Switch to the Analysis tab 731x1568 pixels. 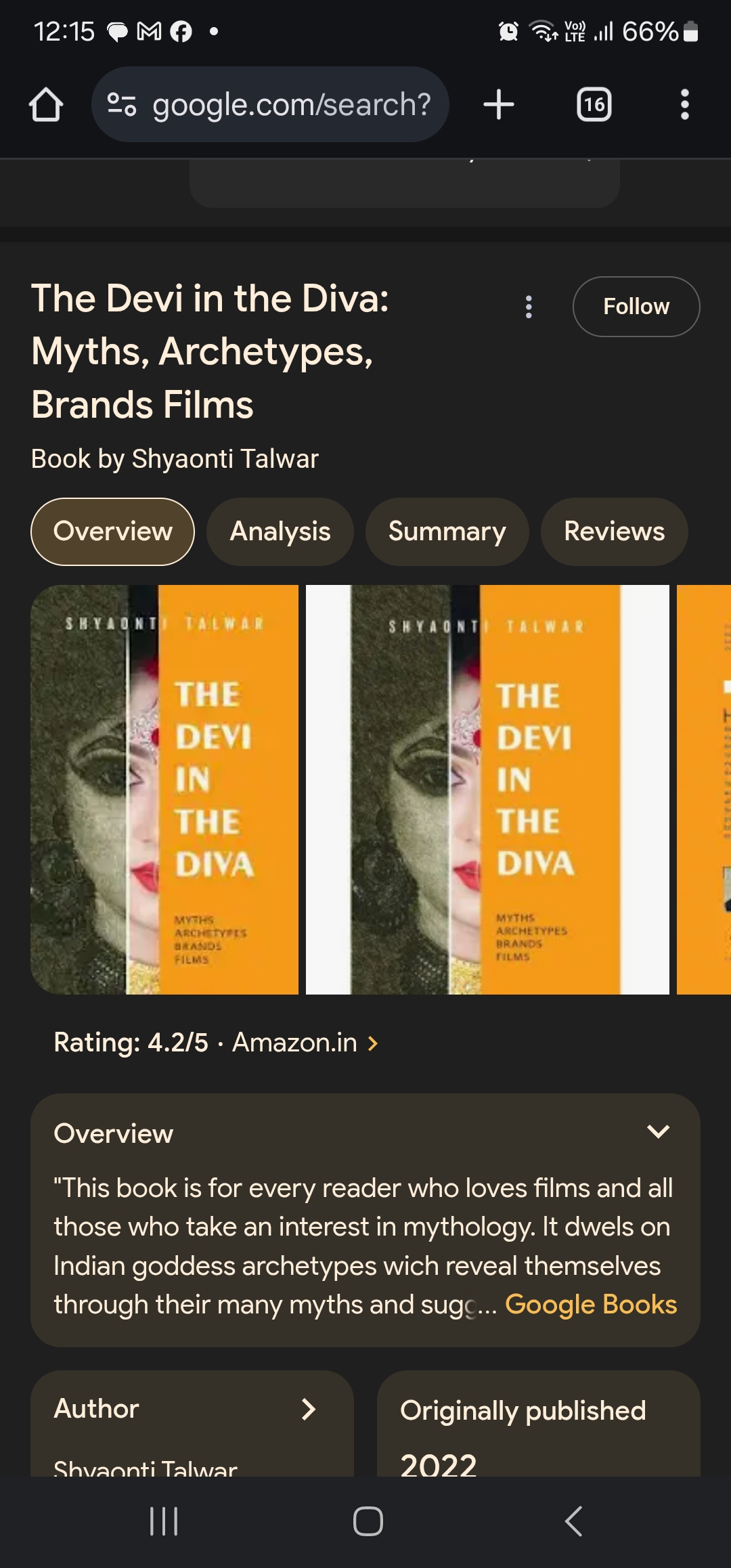280,531
